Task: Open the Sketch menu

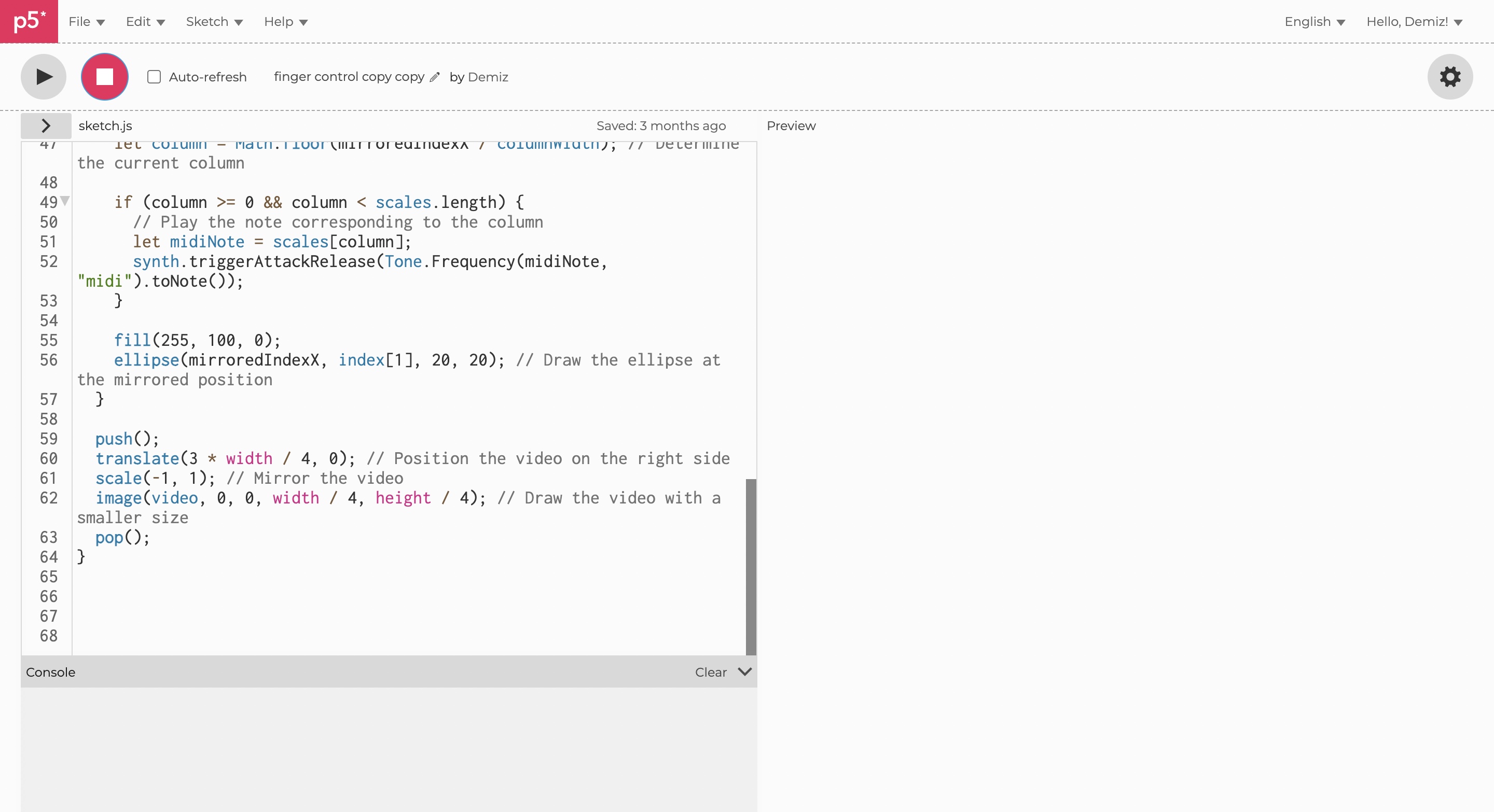Action: [213, 22]
